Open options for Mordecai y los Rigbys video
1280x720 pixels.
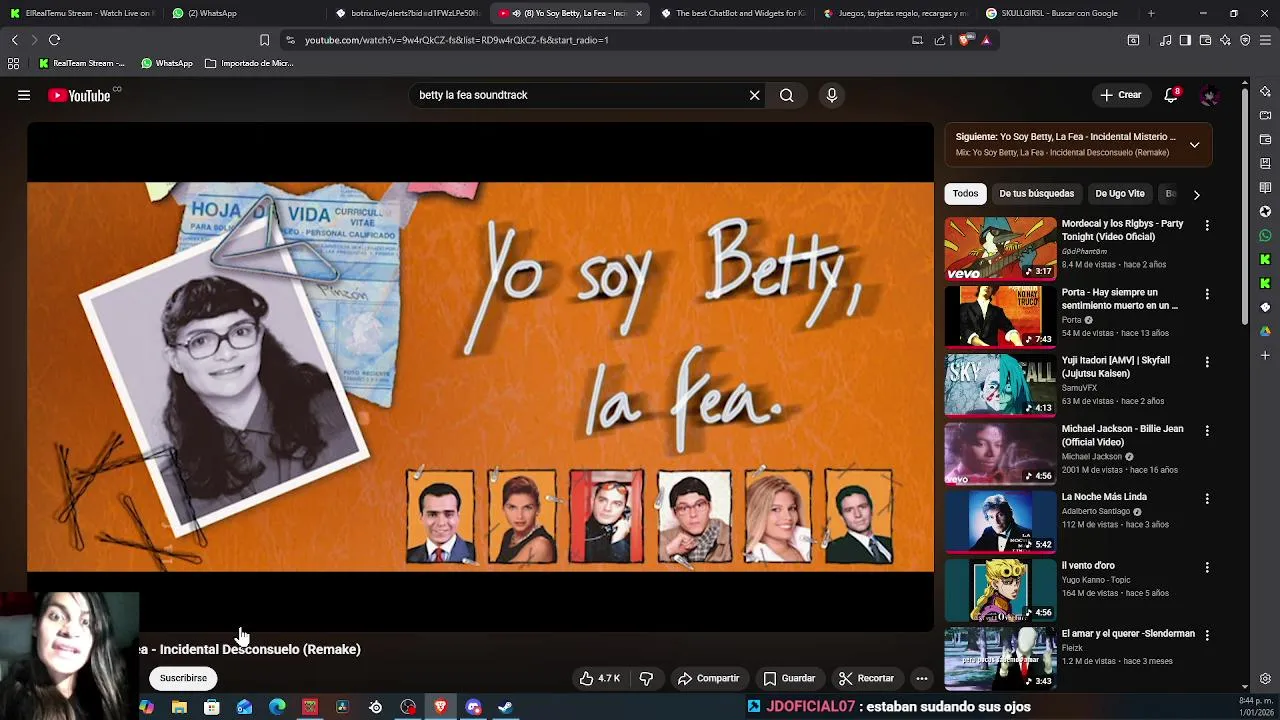[x=1207, y=226]
